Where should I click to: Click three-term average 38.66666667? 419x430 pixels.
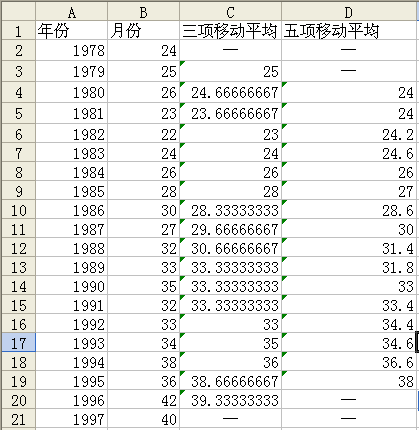click(230, 381)
